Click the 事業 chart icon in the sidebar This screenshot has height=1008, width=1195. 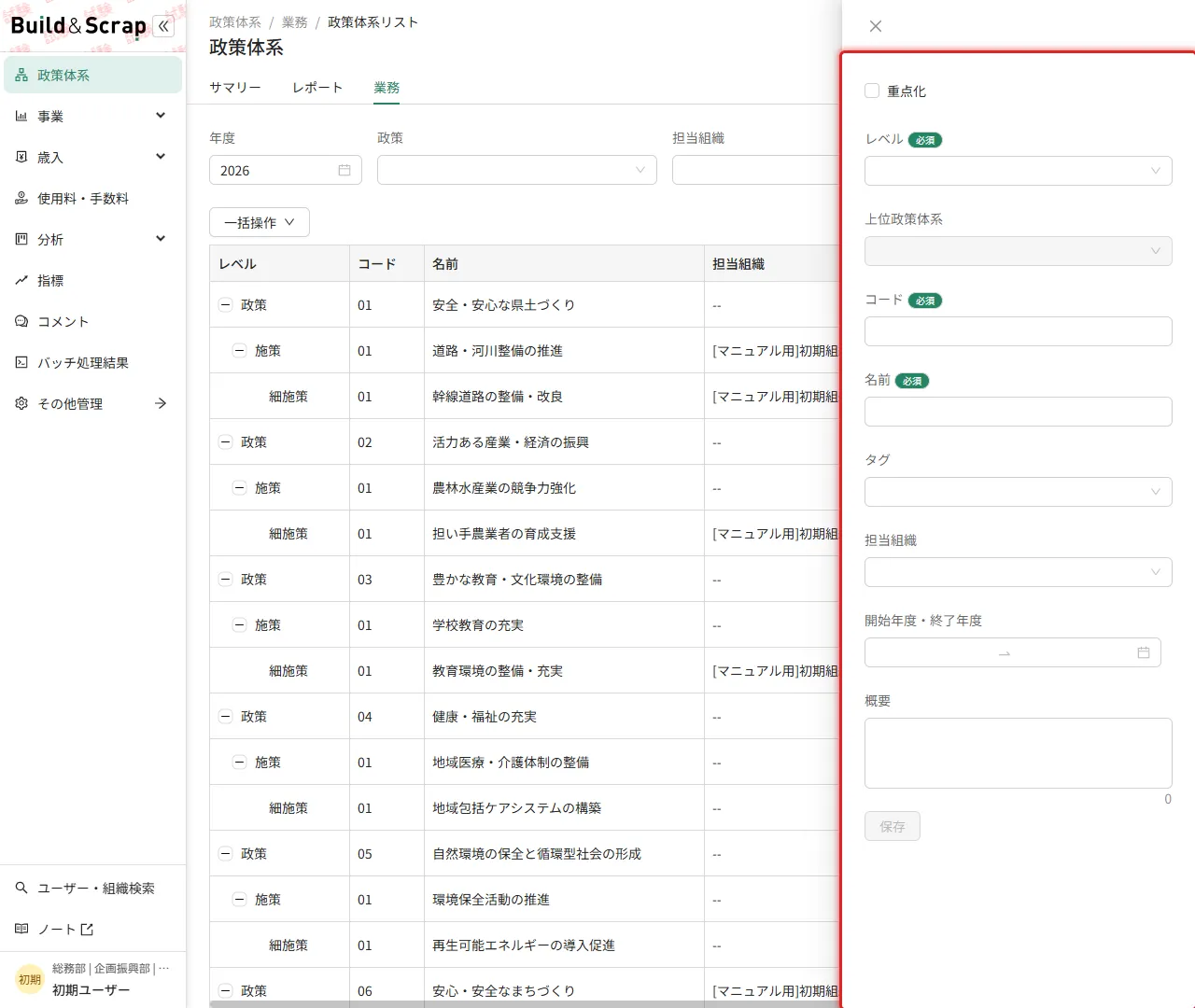21,117
